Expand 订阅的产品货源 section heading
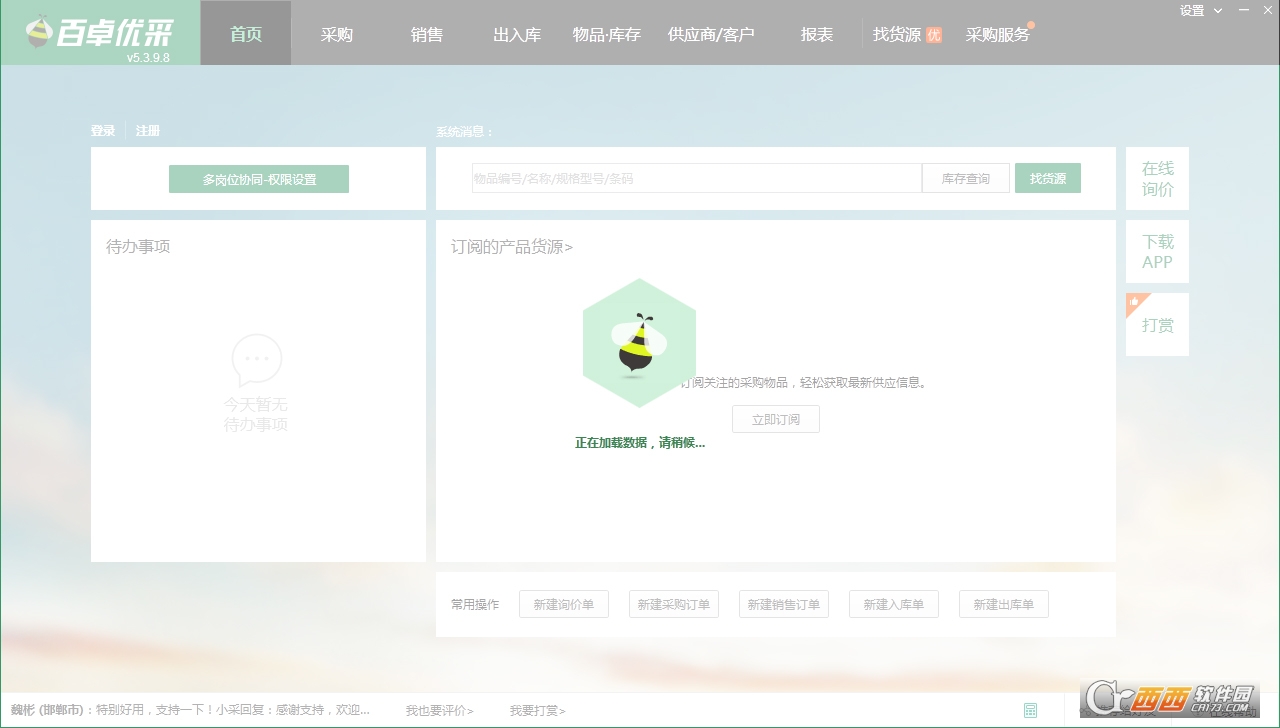Screen dimensions: 1280x728 pyautogui.click(x=511, y=247)
